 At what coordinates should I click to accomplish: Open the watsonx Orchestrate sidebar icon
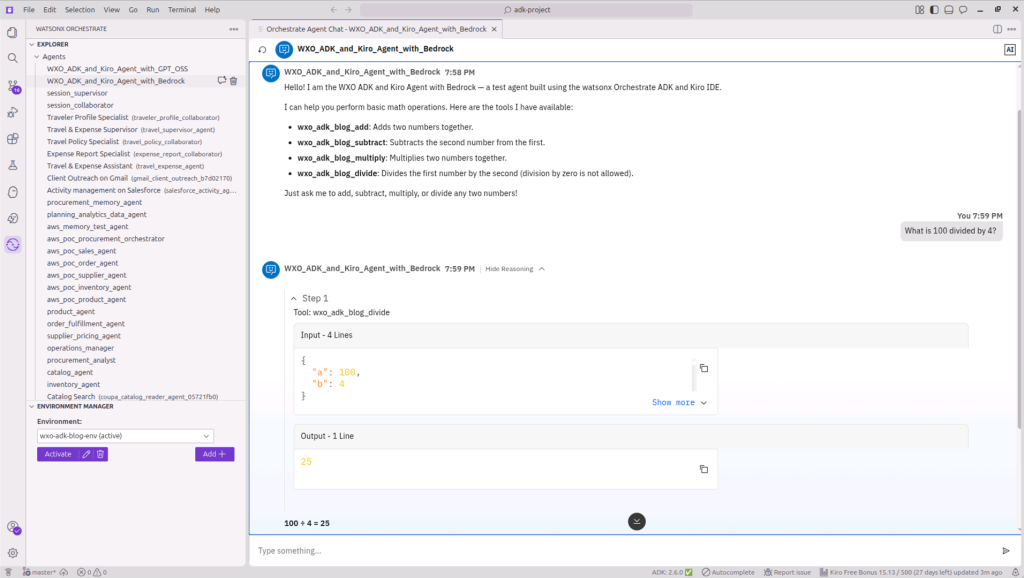pos(12,244)
